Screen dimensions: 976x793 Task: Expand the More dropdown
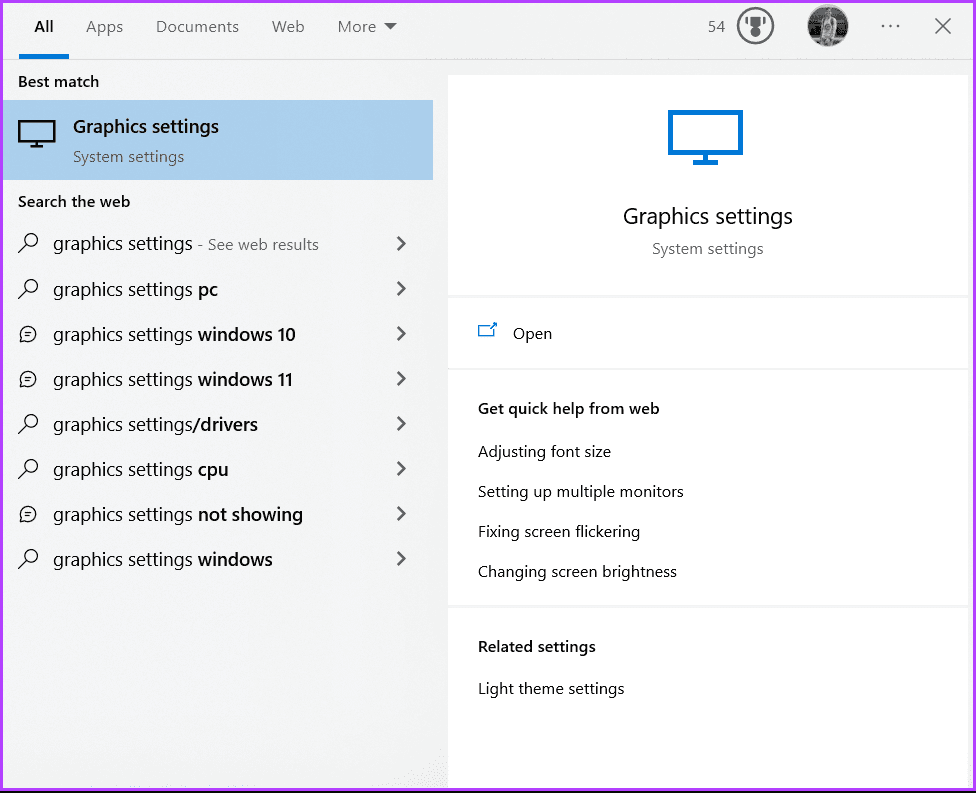pos(367,27)
